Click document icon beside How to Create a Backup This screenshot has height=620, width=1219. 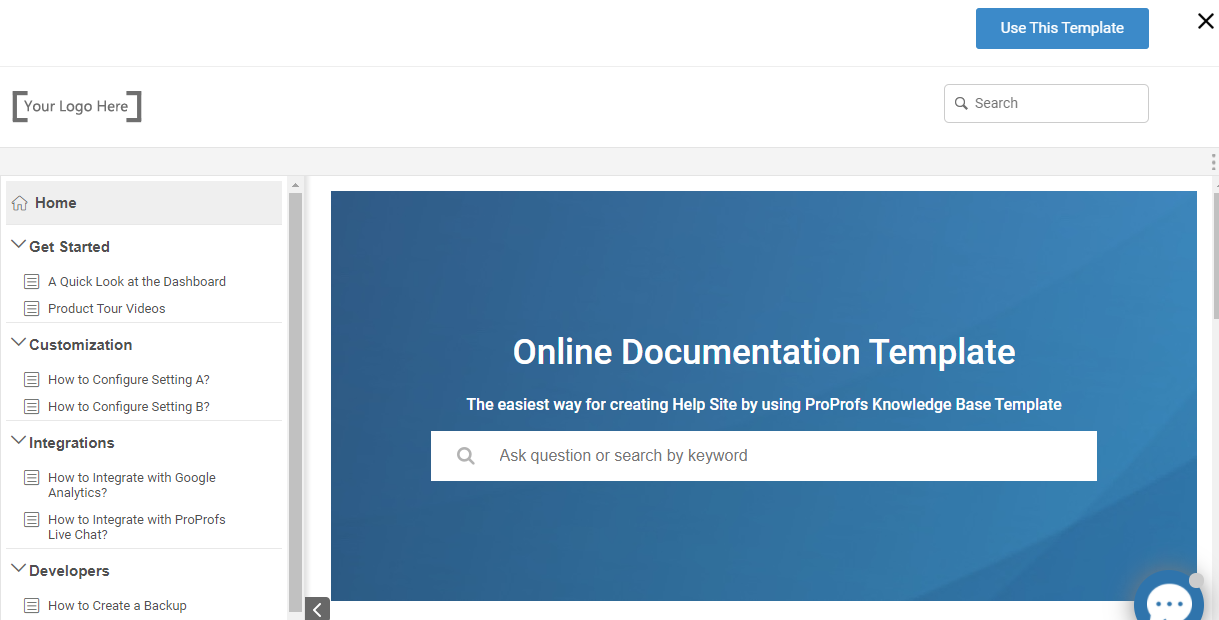click(x=32, y=606)
